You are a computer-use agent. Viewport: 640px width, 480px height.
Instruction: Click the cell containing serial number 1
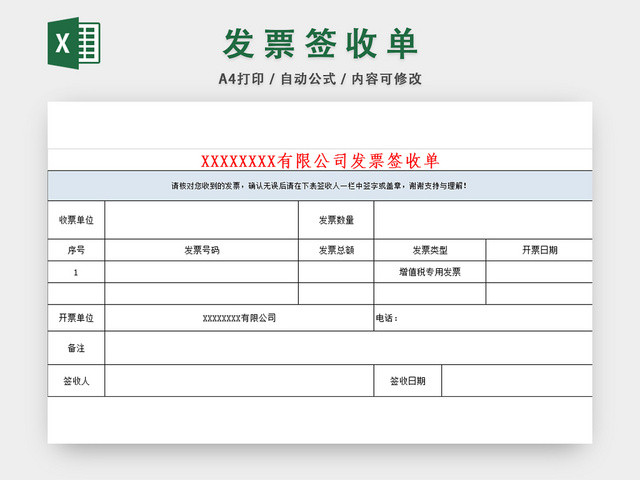pyautogui.click(x=76, y=272)
